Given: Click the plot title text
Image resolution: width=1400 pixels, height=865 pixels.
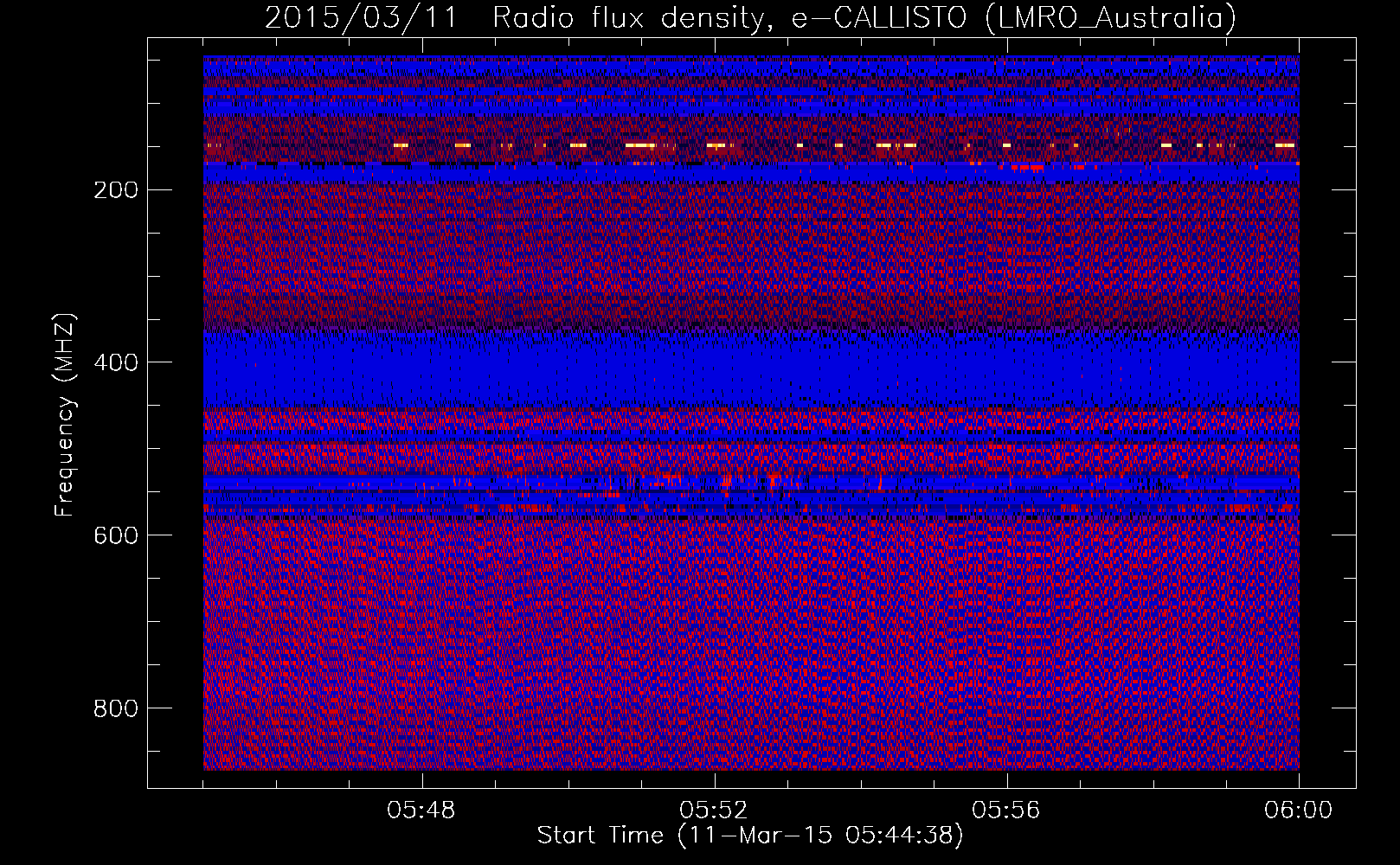Looking at the screenshot, I should 750,17.
